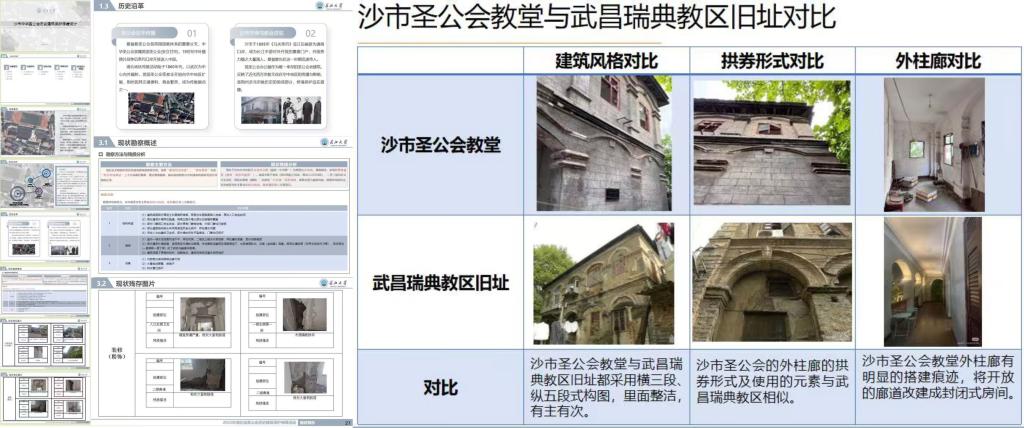
Task: Click the slide title 沙市圣公会教堂与武昌瑞典教区旧址对比
Action: [596, 19]
